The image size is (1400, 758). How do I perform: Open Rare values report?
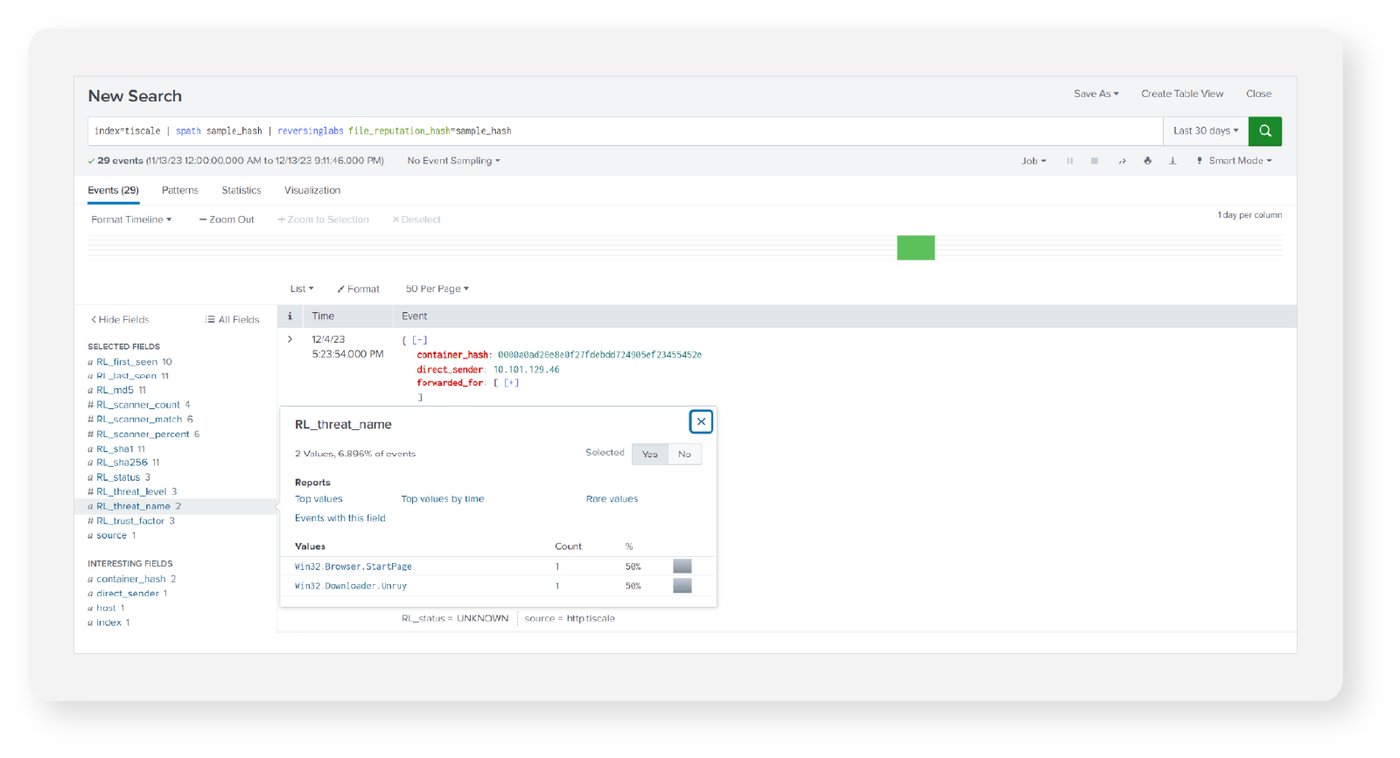pyautogui.click(x=612, y=499)
